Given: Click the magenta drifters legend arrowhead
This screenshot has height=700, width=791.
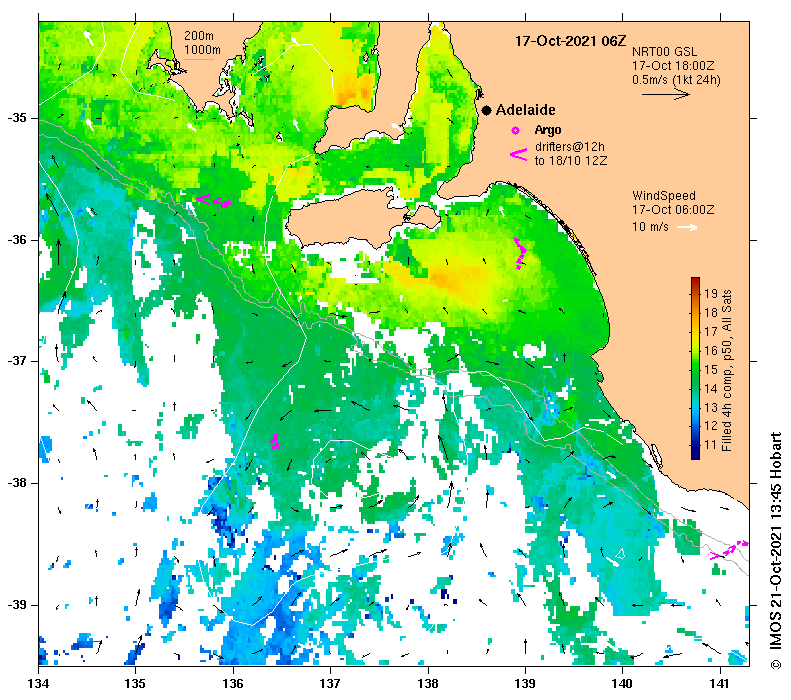Looking at the screenshot, I should (x=519, y=154).
